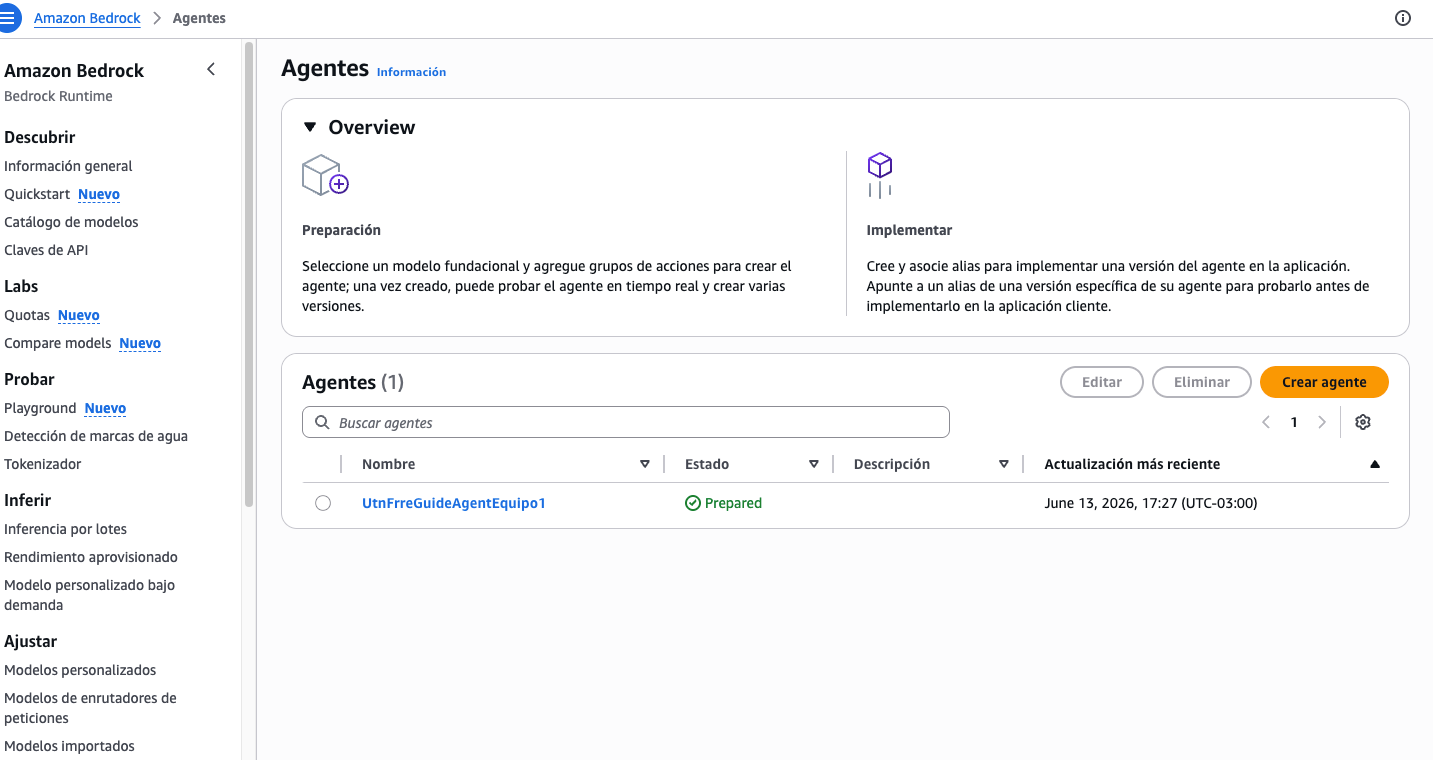Open Modelos personalizados

point(80,670)
